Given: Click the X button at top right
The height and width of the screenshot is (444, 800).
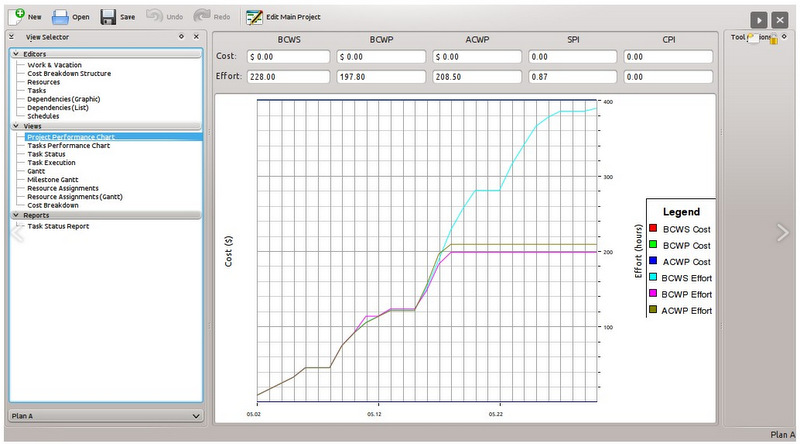Looking at the screenshot, I should coord(780,20).
